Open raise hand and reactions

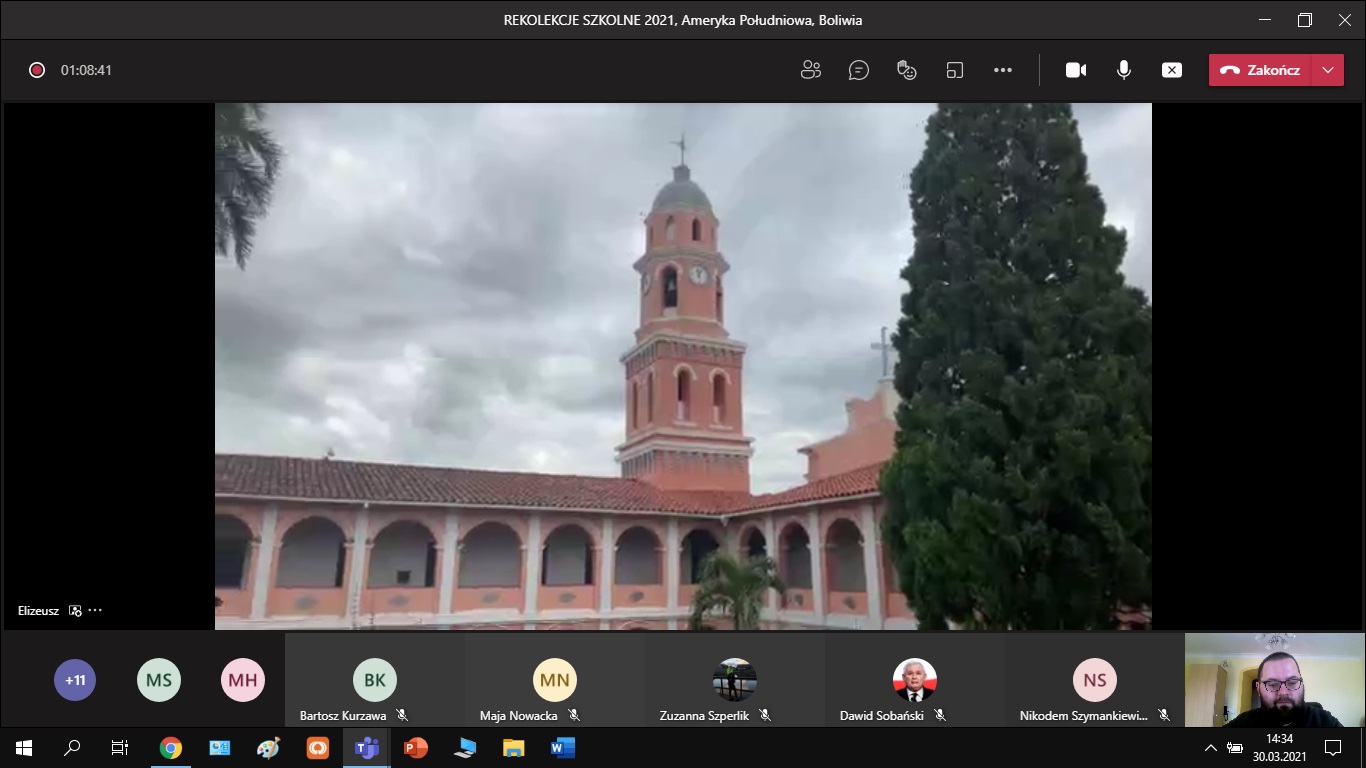click(x=907, y=70)
